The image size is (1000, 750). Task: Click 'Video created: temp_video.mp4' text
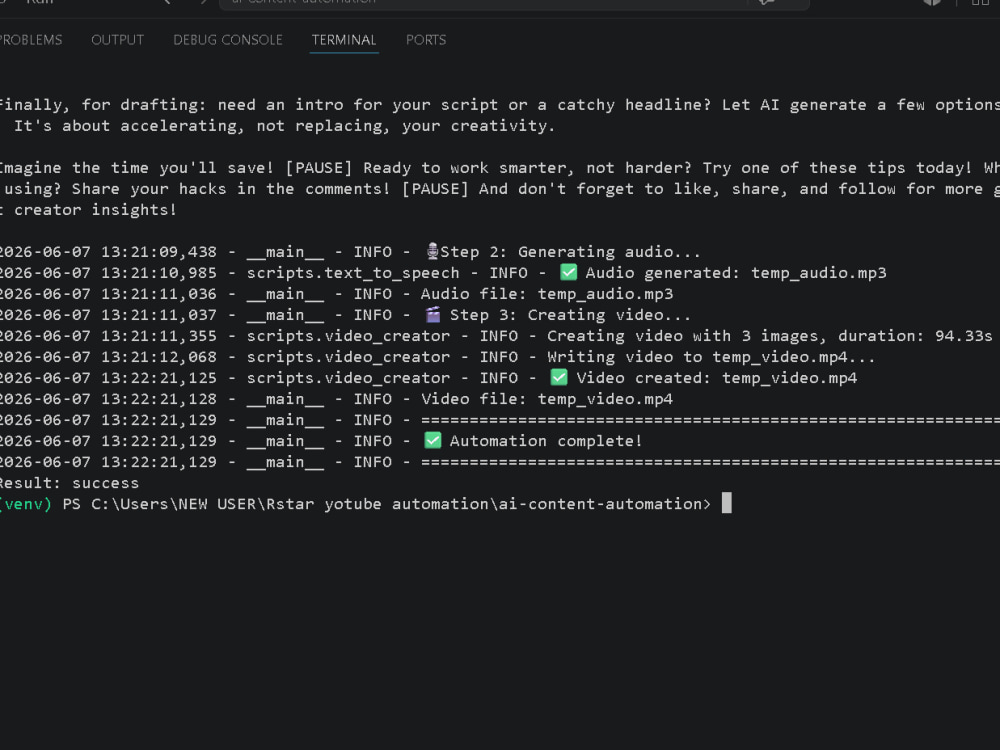(717, 378)
